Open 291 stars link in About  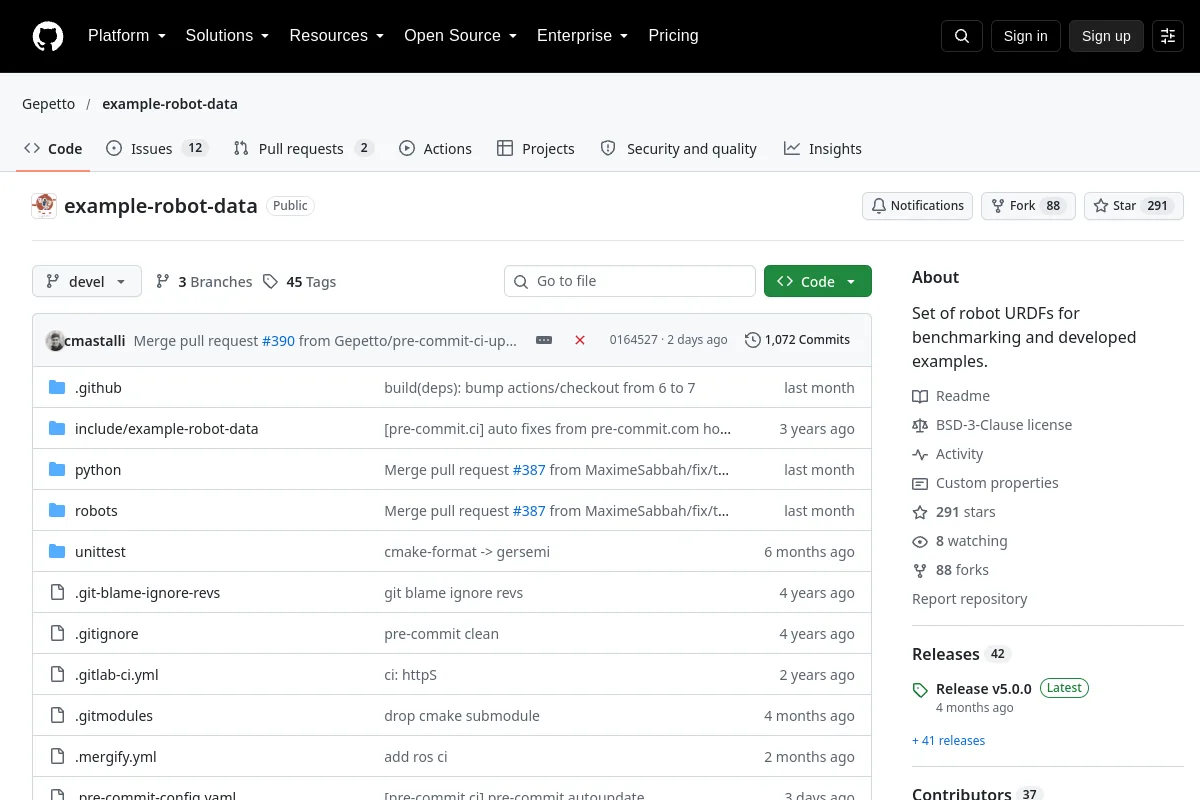tap(965, 512)
